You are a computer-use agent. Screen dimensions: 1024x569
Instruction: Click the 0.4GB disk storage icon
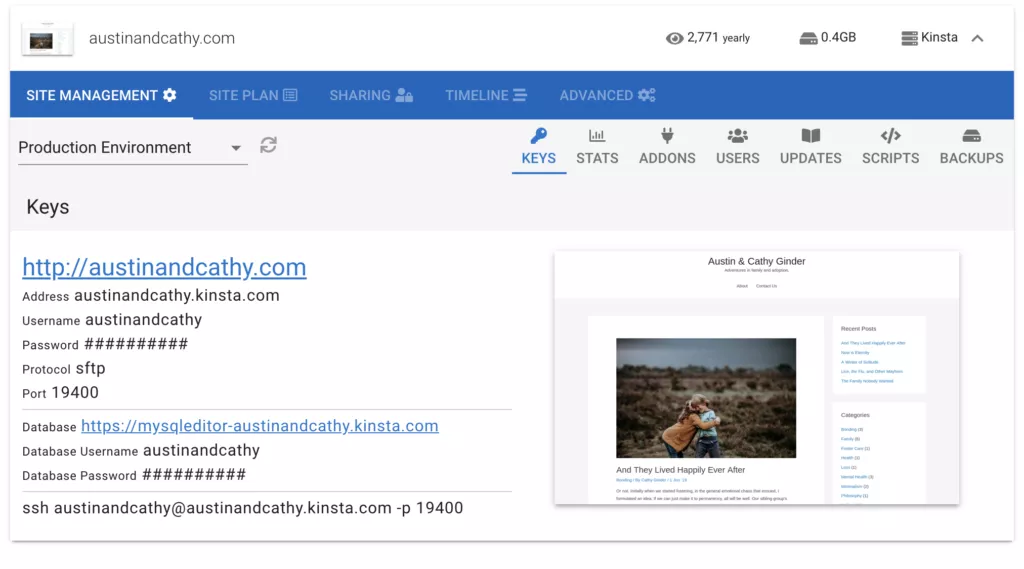[808, 38]
